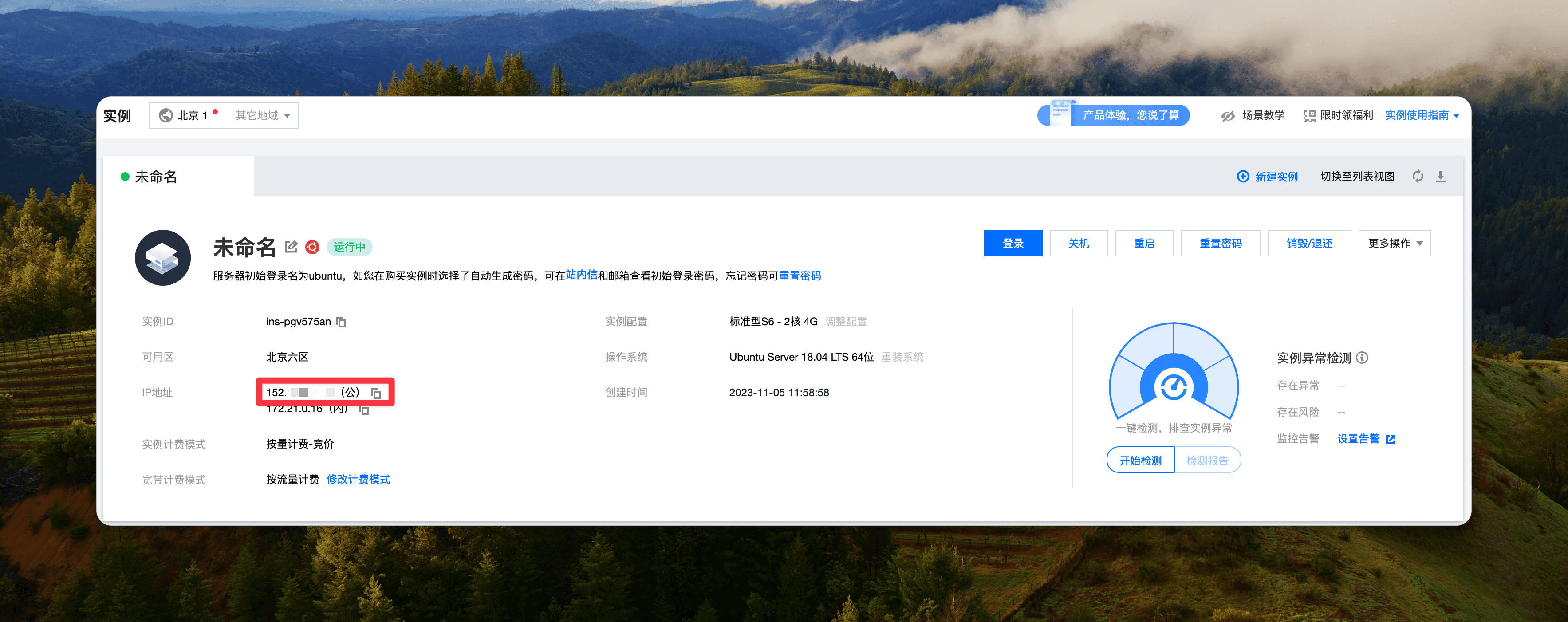Open the 更多操作 dropdown

click(1394, 244)
